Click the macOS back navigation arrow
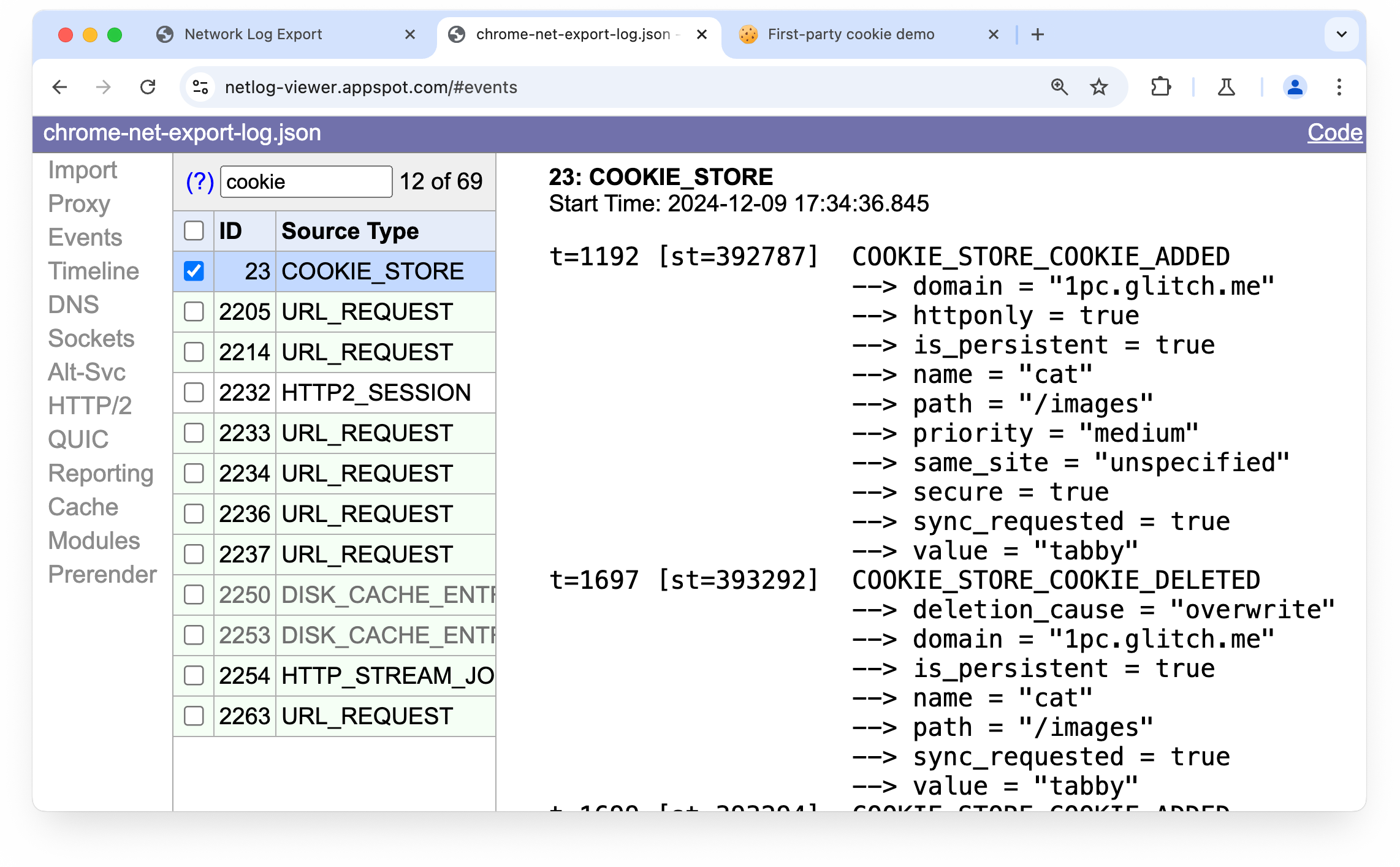 point(59,87)
